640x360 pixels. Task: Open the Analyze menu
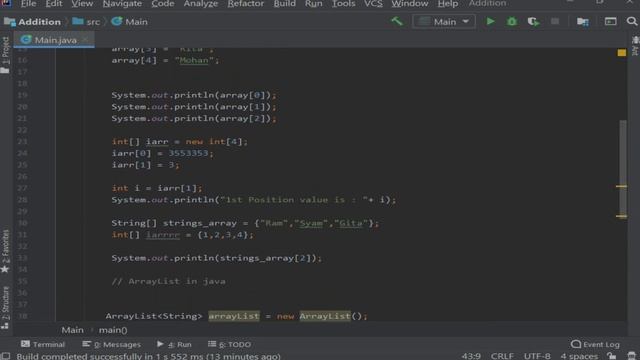coord(200,4)
